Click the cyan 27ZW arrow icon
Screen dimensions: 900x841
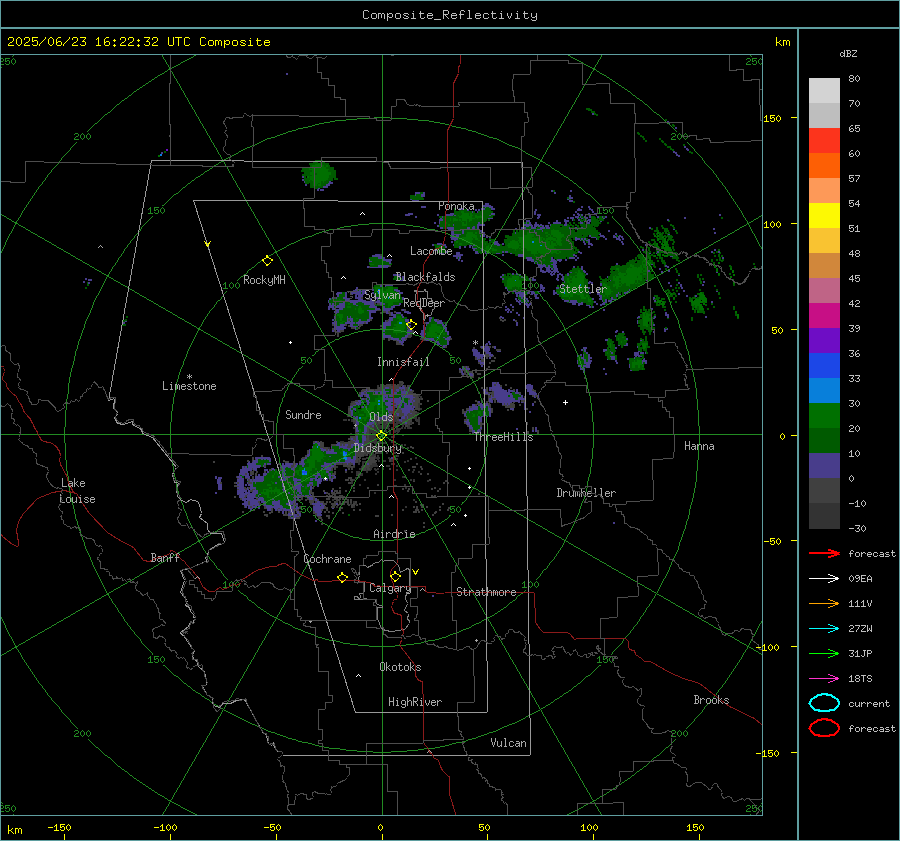(824, 629)
